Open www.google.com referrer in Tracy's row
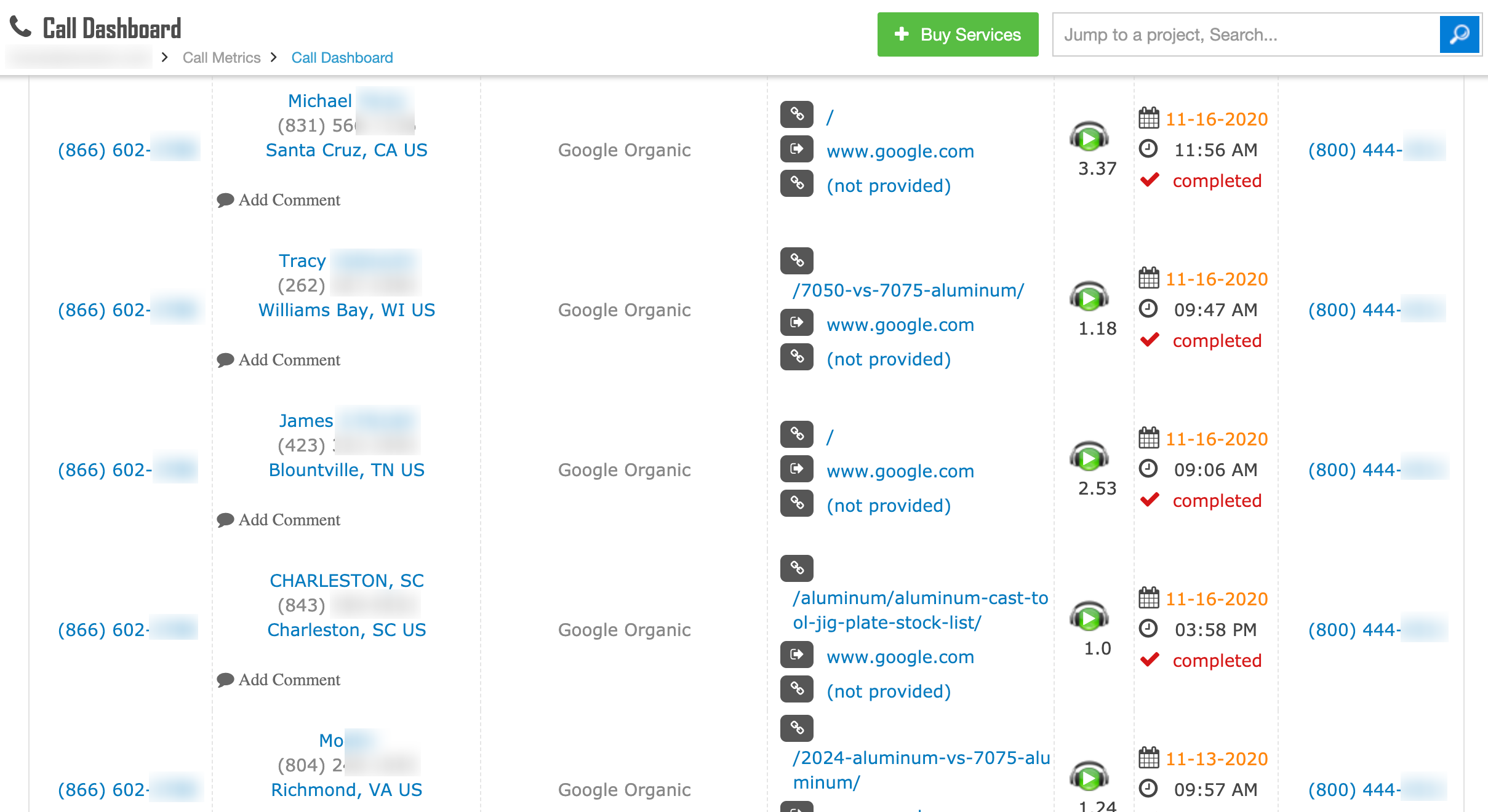1488x812 pixels. 900,325
